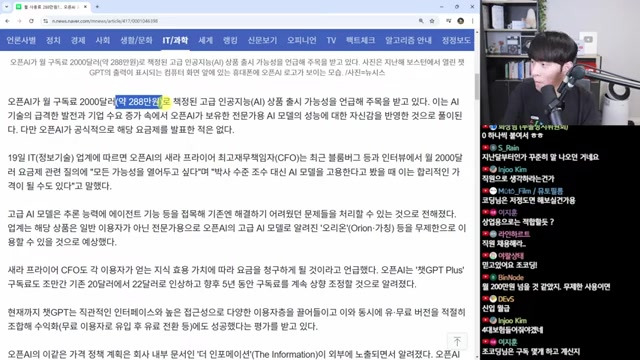Viewport: 640px width, 360px height.
Task: Click the photo caption ending /사진=뉴시스
Action: coord(237,67)
